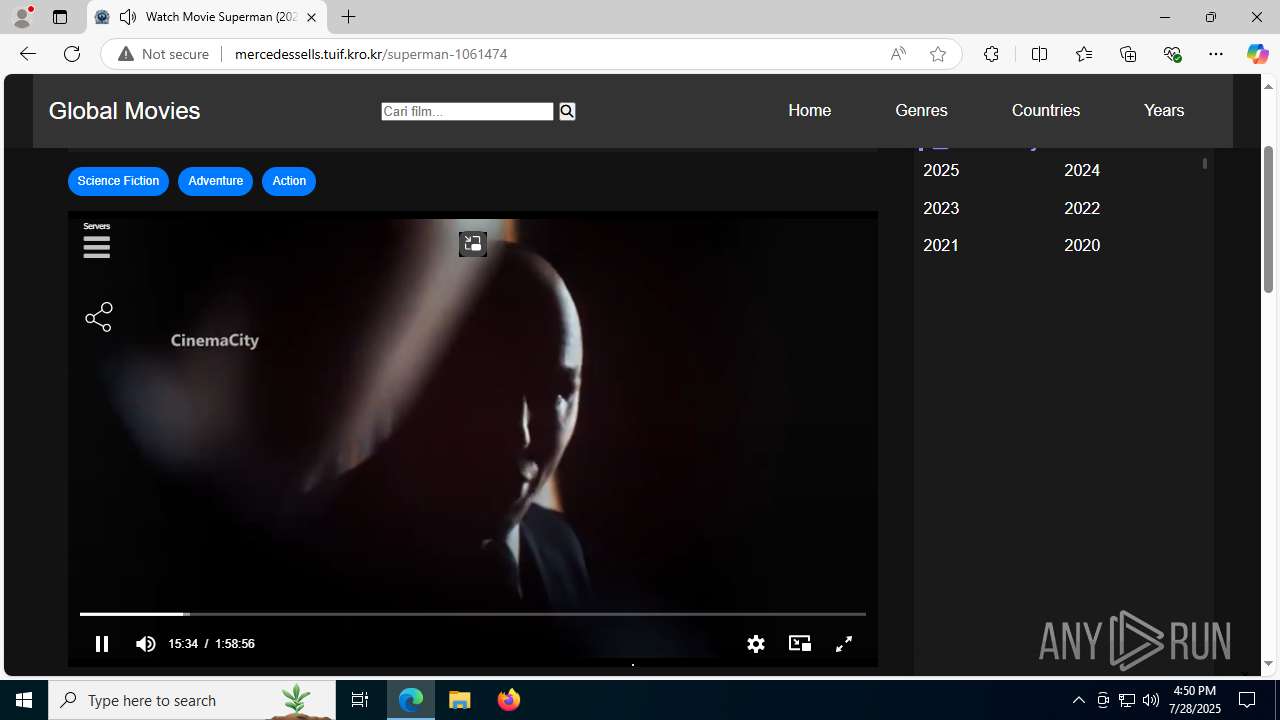The image size is (1280, 720).
Task: Click the Not secure site info badge
Action: click(163, 54)
